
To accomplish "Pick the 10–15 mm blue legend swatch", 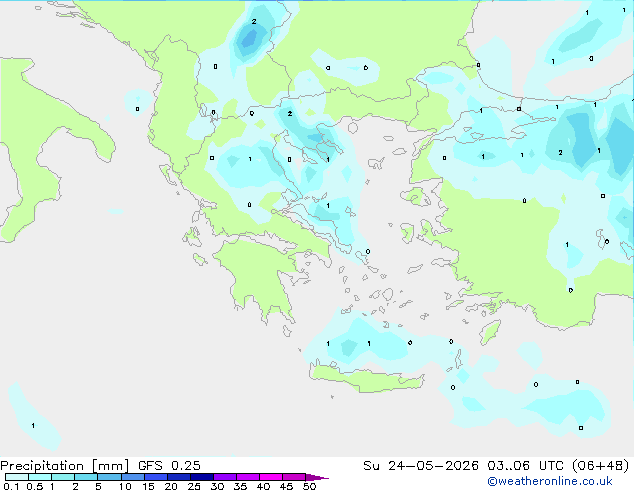I will (x=132, y=477).
